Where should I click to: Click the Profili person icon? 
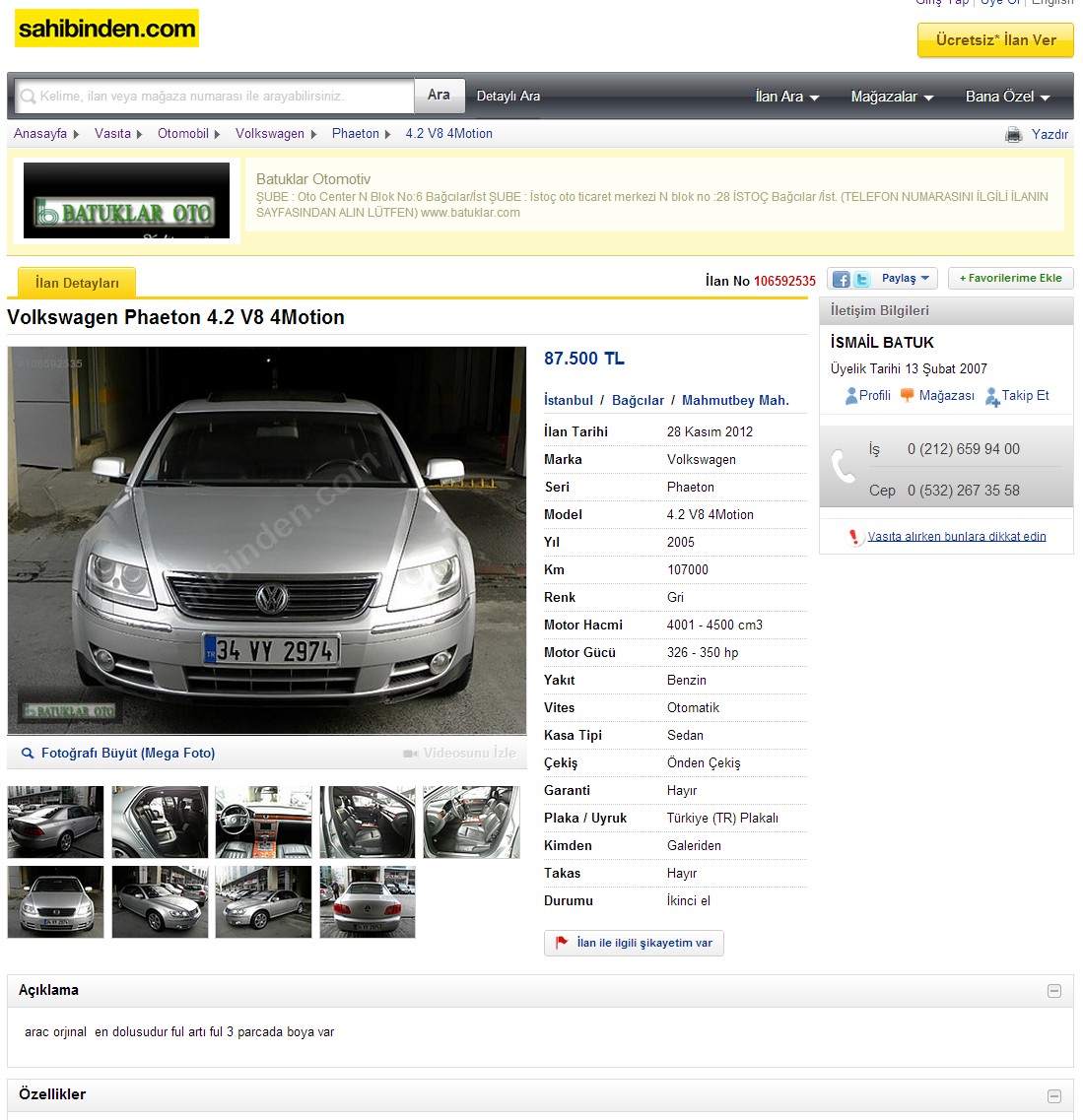coord(850,396)
